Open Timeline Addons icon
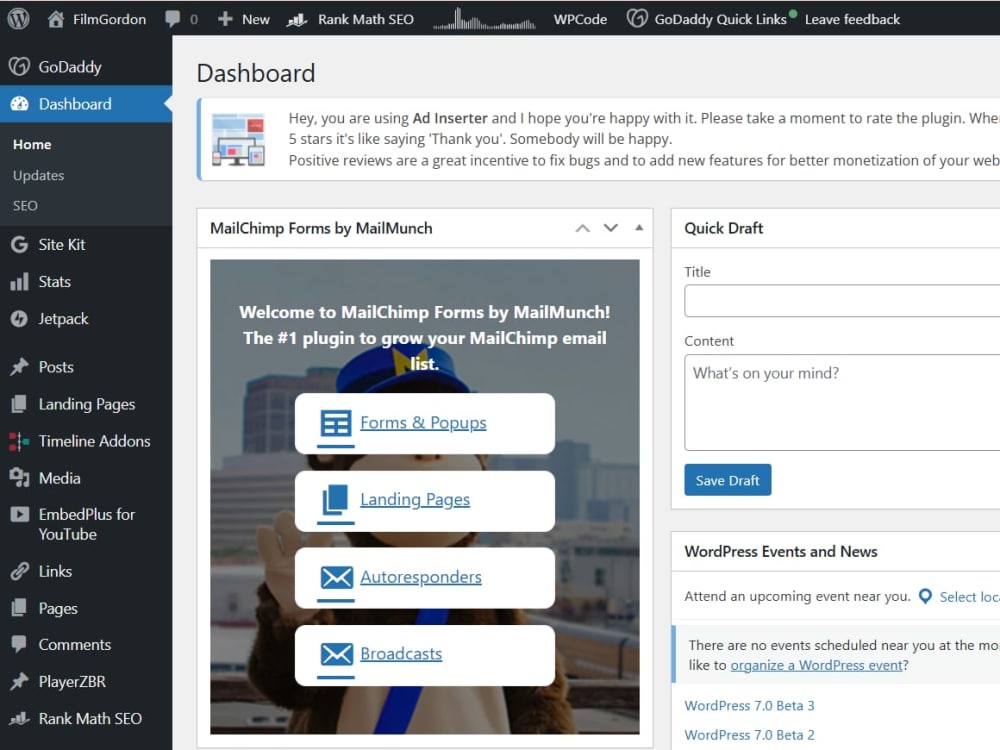This screenshot has width=1000, height=750. click(x=19, y=441)
